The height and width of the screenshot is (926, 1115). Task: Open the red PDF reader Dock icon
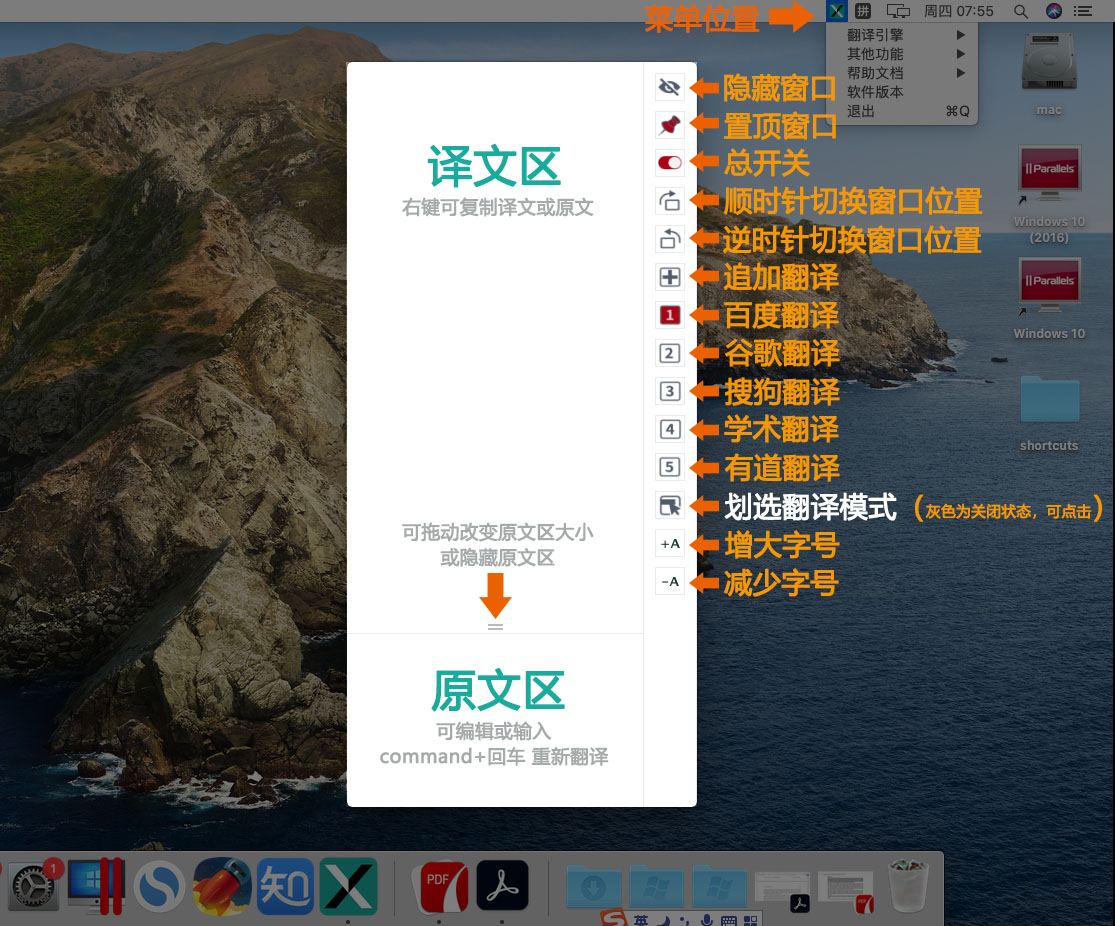click(x=441, y=886)
